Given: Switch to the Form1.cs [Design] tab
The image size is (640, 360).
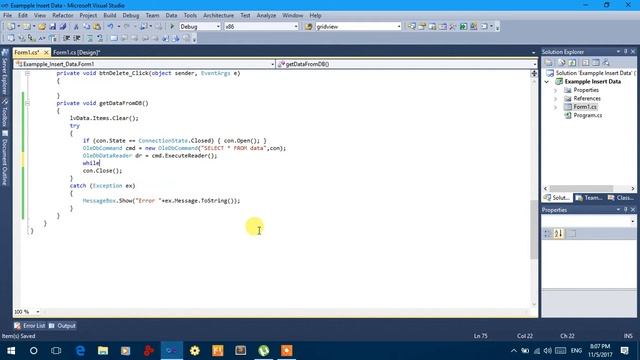Looking at the screenshot, I should 76,53.
